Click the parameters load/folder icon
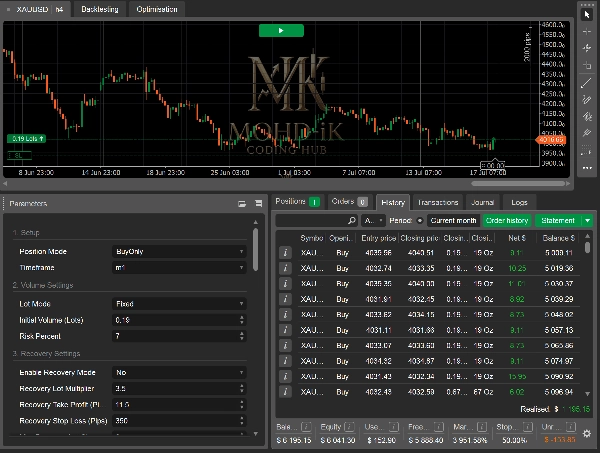 (x=242, y=204)
